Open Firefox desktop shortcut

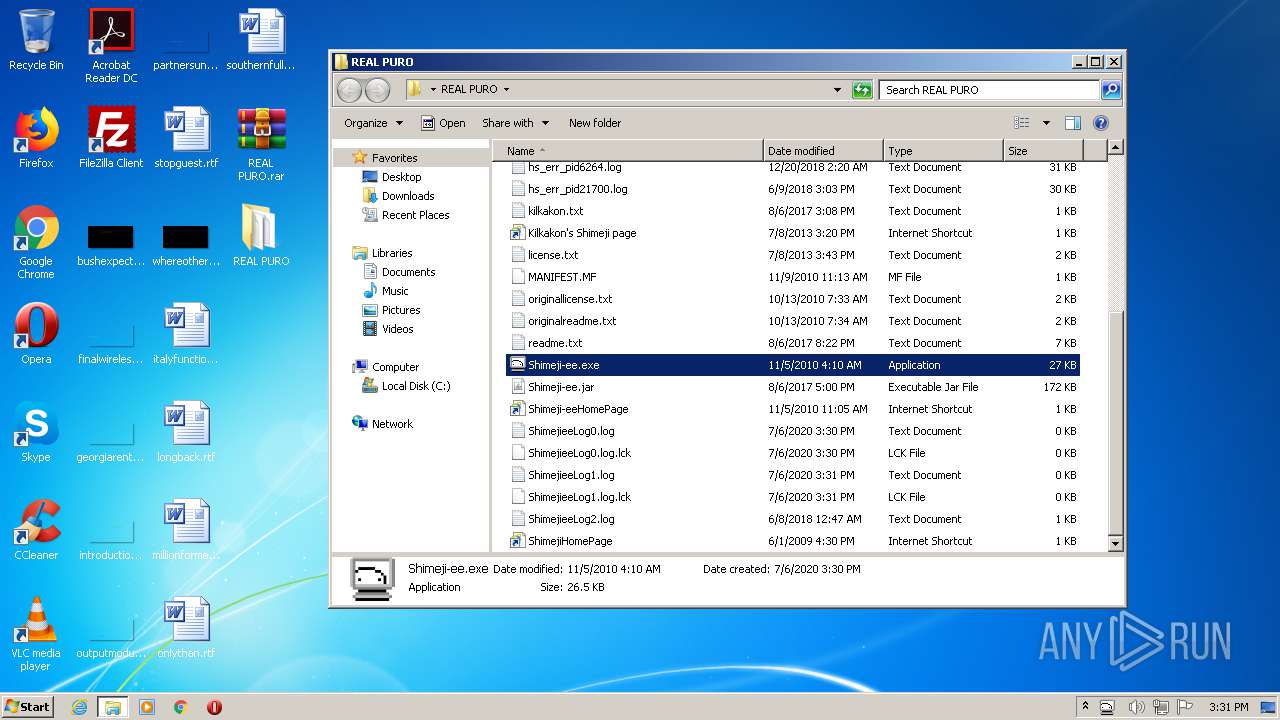[36, 138]
